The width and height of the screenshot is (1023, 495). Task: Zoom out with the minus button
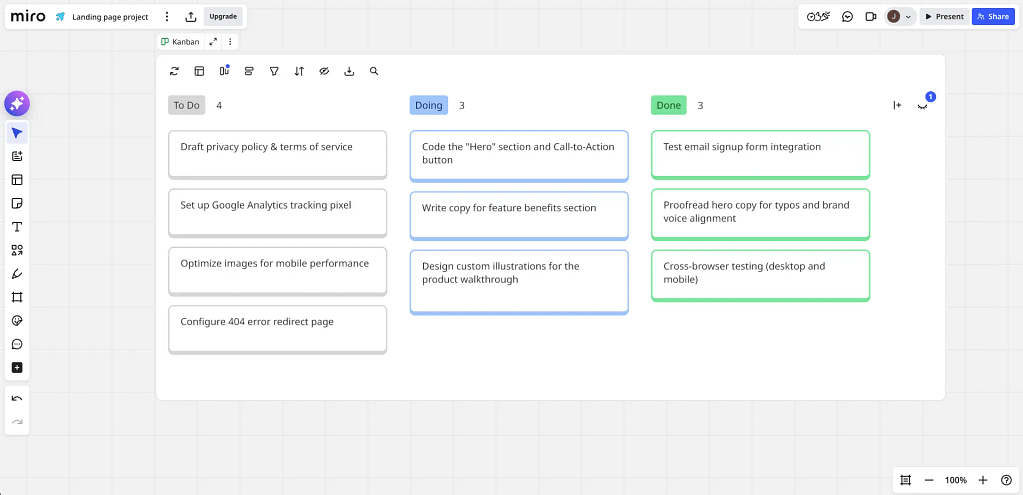point(929,480)
